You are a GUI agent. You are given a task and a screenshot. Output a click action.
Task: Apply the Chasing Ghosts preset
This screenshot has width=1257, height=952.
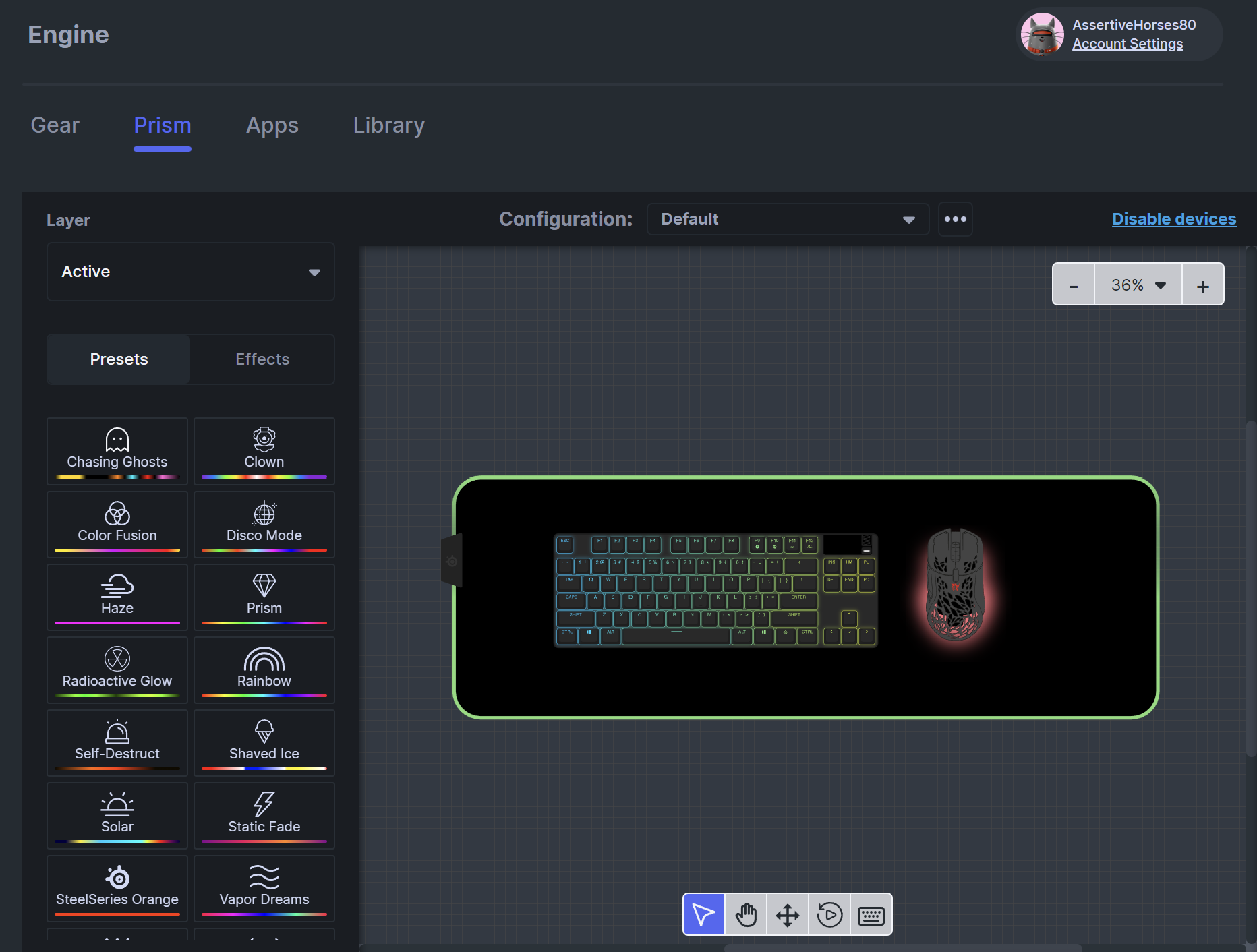[x=117, y=451]
